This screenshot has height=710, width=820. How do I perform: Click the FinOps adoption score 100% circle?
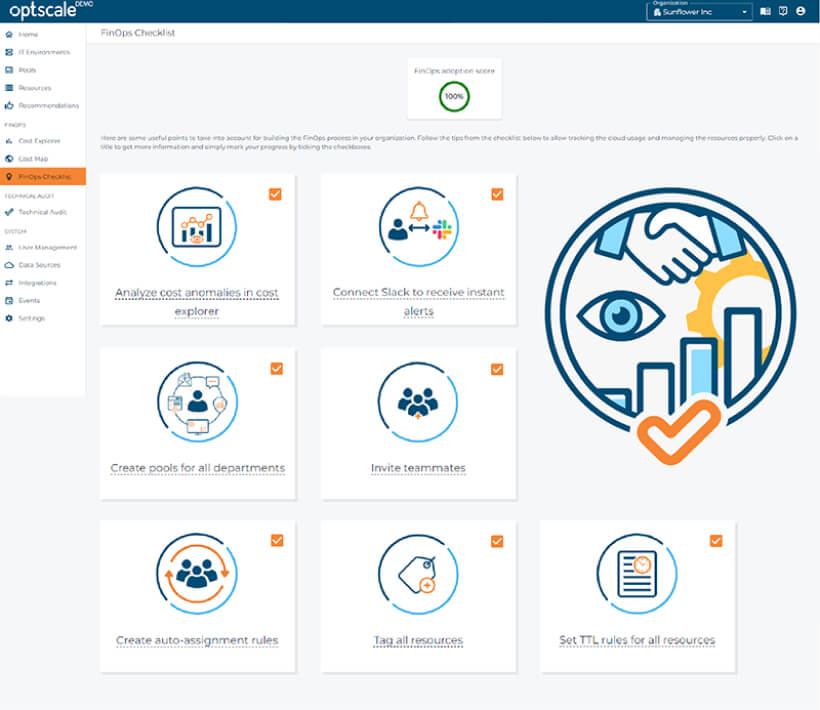(454, 97)
